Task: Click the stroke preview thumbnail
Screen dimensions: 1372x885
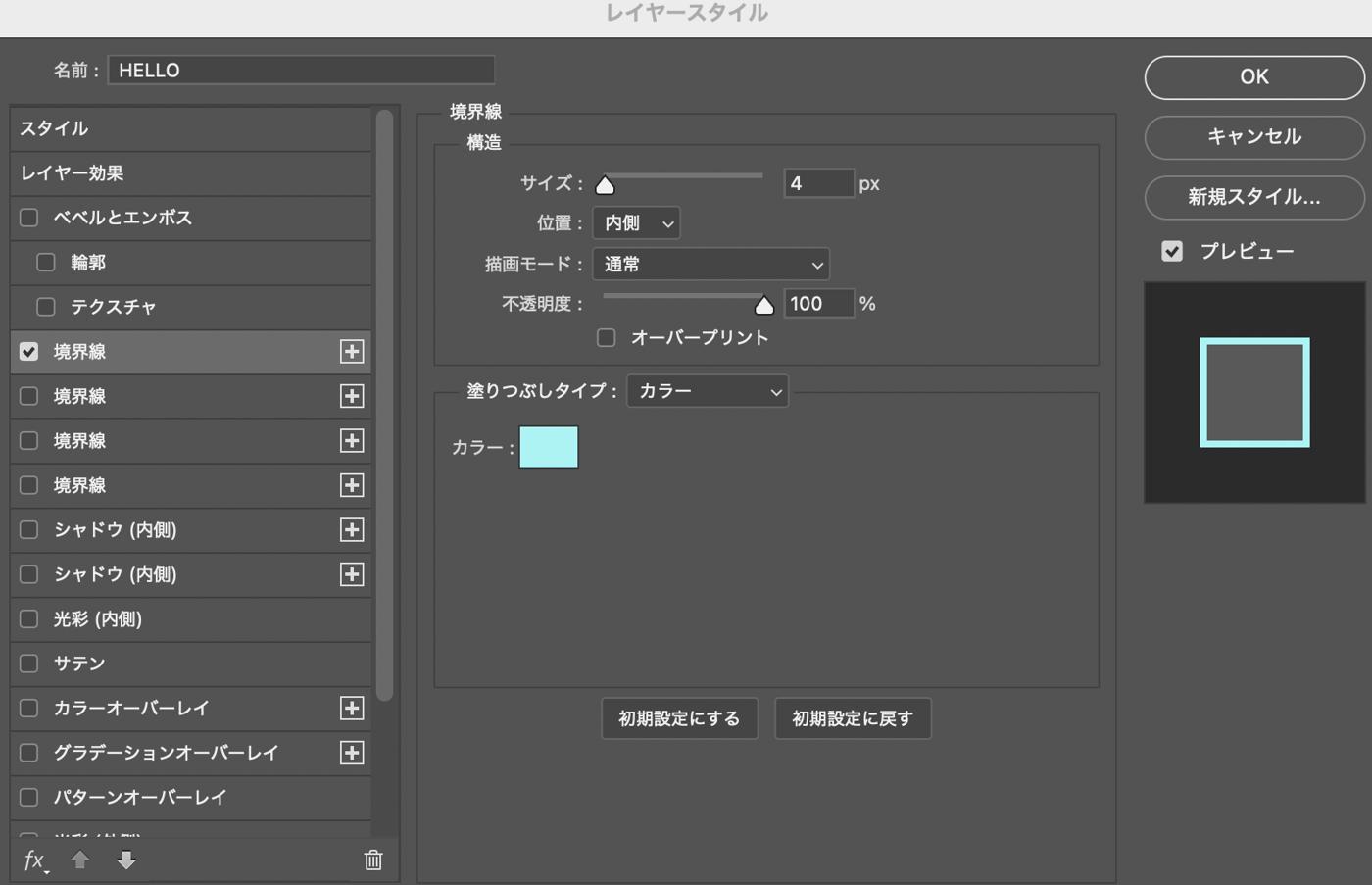Action: (x=1254, y=393)
